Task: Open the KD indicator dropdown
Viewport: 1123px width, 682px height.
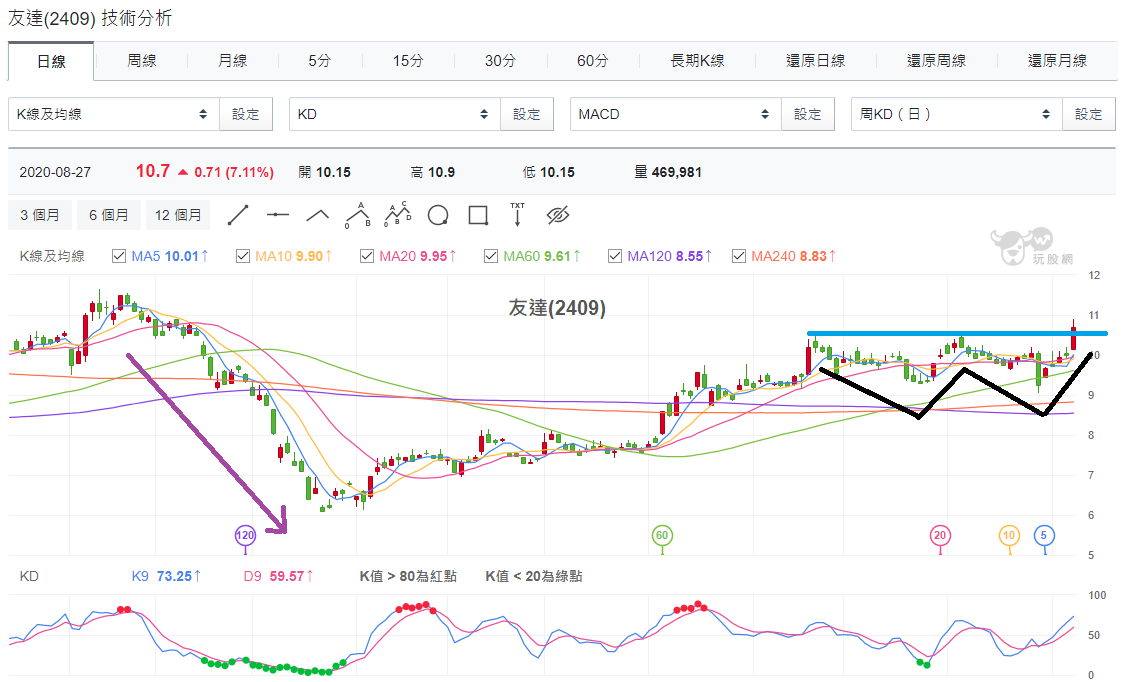Action: [394, 114]
